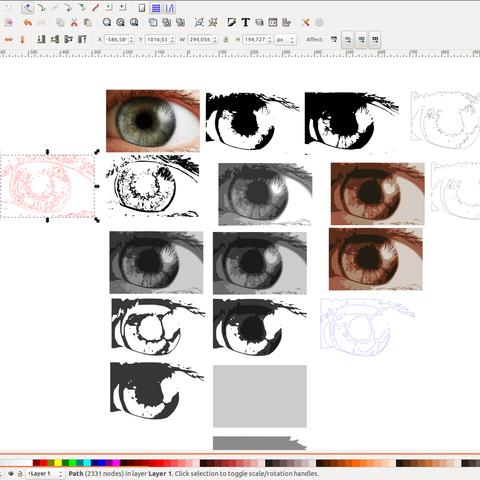Open Fill and Stroke dialog icon
Screen dimensions: 480x480
point(232,22)
